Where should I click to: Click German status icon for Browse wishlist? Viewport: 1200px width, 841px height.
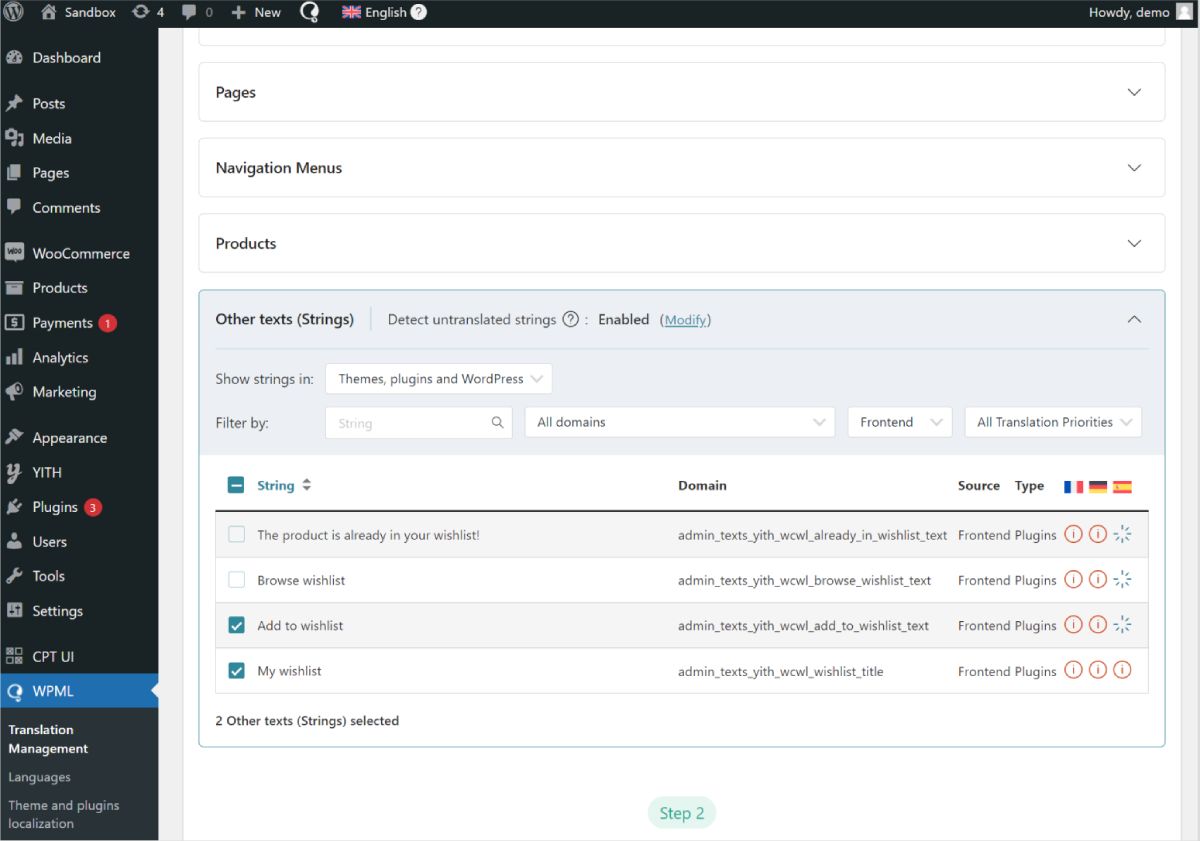1097,580
